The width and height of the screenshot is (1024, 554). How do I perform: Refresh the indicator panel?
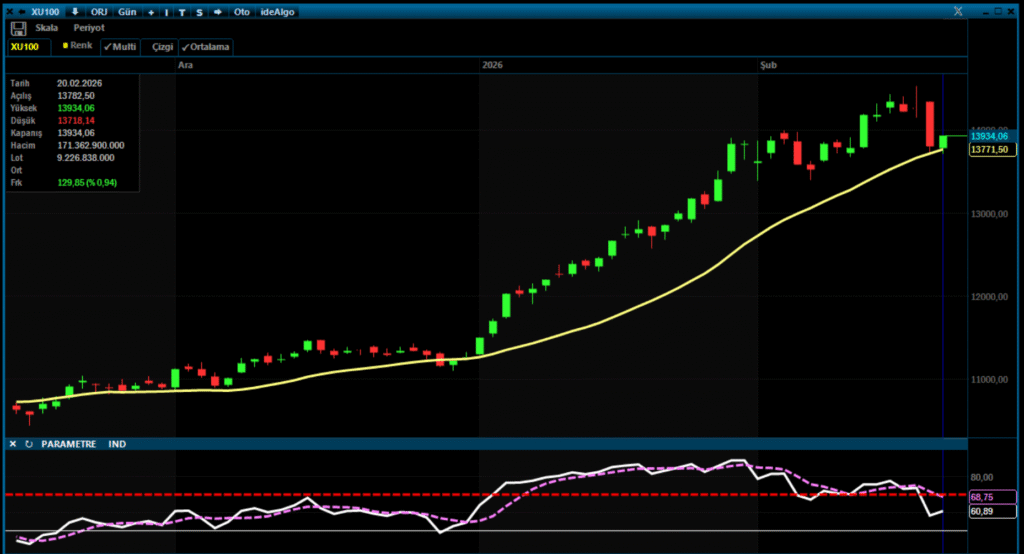tap(28, 444)
